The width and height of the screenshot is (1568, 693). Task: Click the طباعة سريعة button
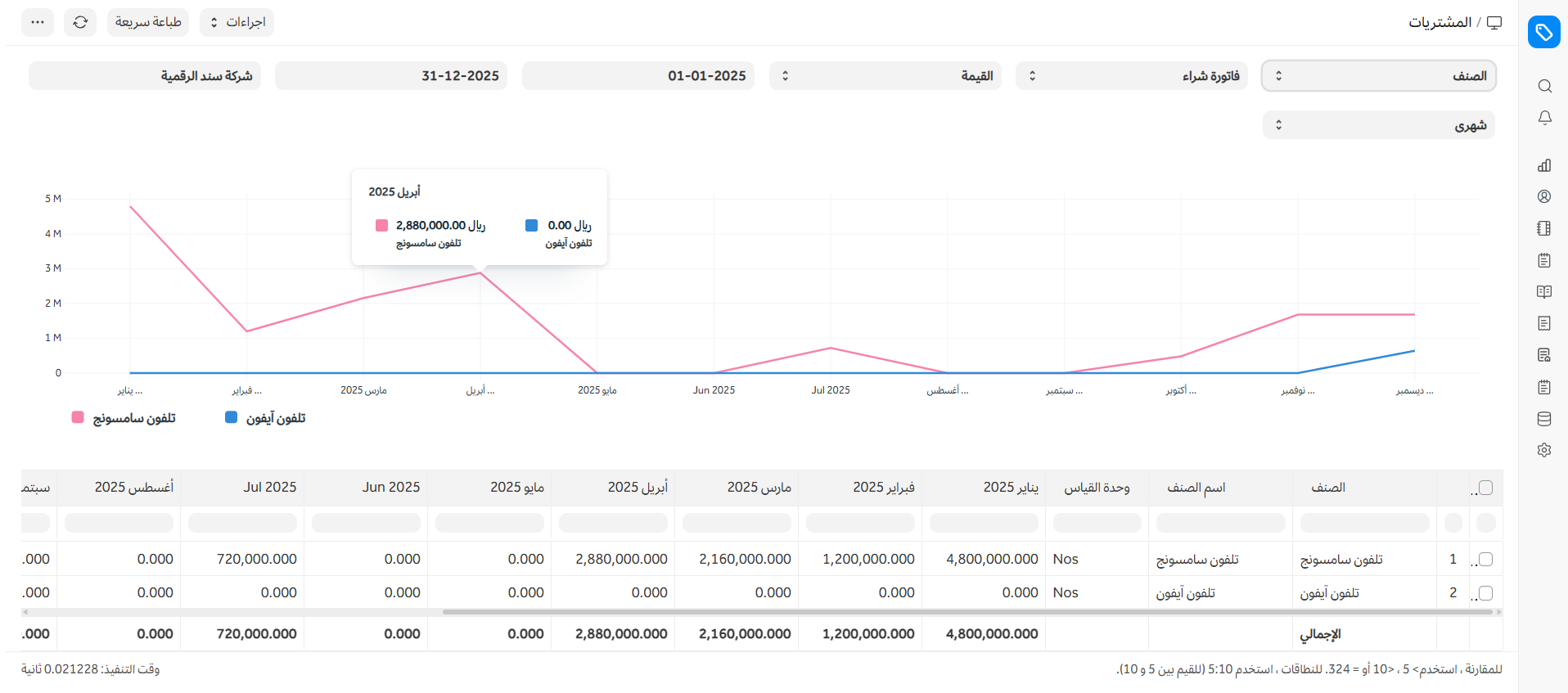(148, 22)
